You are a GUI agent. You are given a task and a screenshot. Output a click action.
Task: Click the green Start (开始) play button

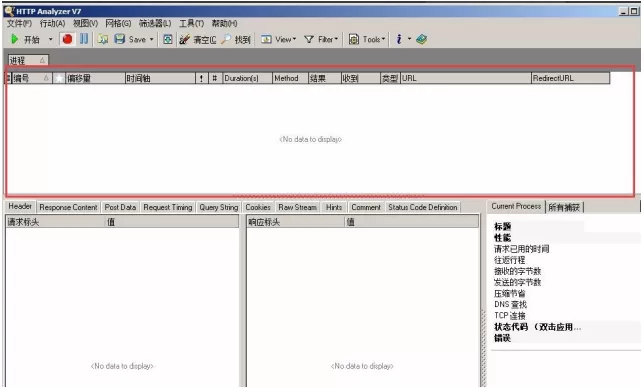pyautogui.click(x=15, y=39)
